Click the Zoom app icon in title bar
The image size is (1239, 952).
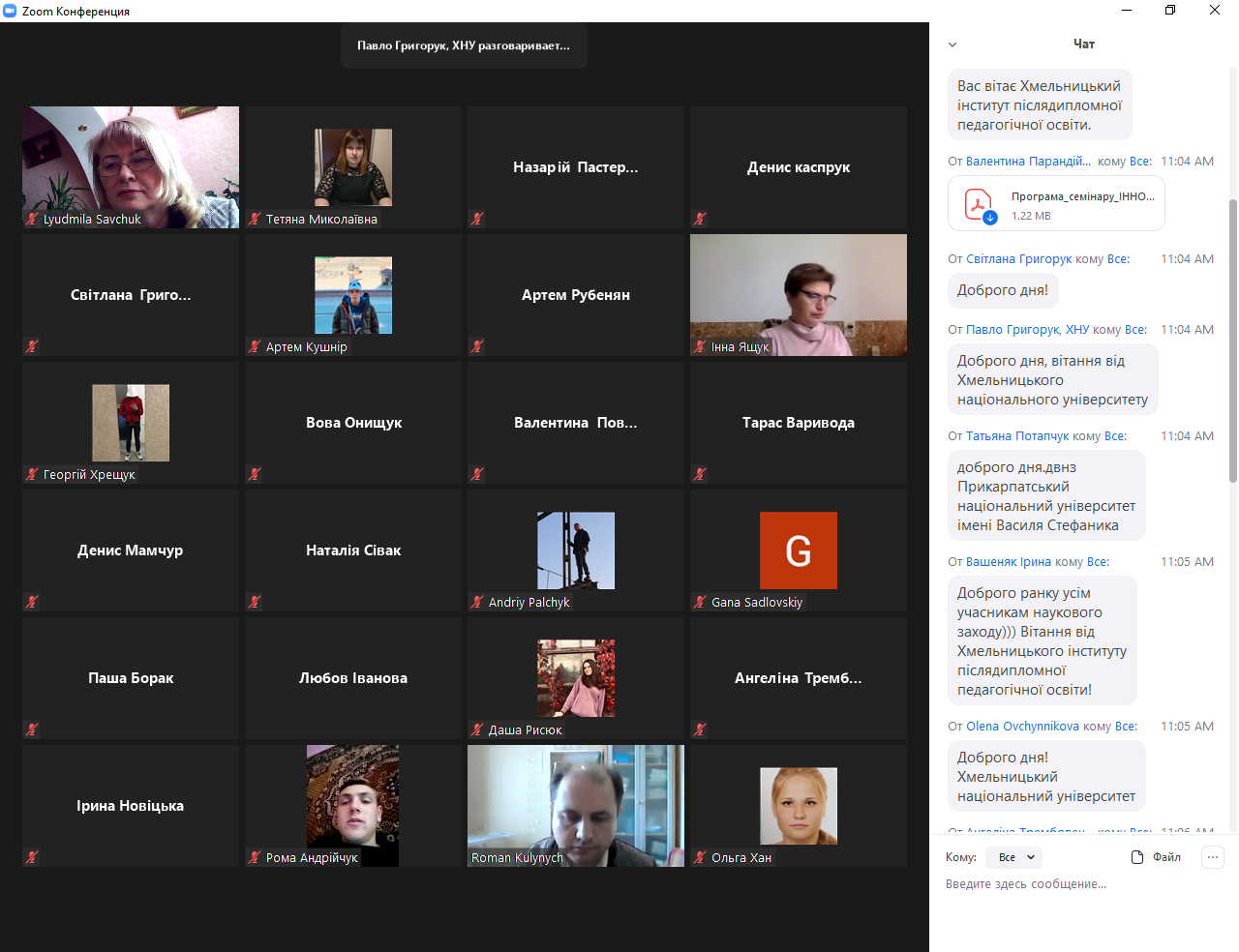point(11,11)
